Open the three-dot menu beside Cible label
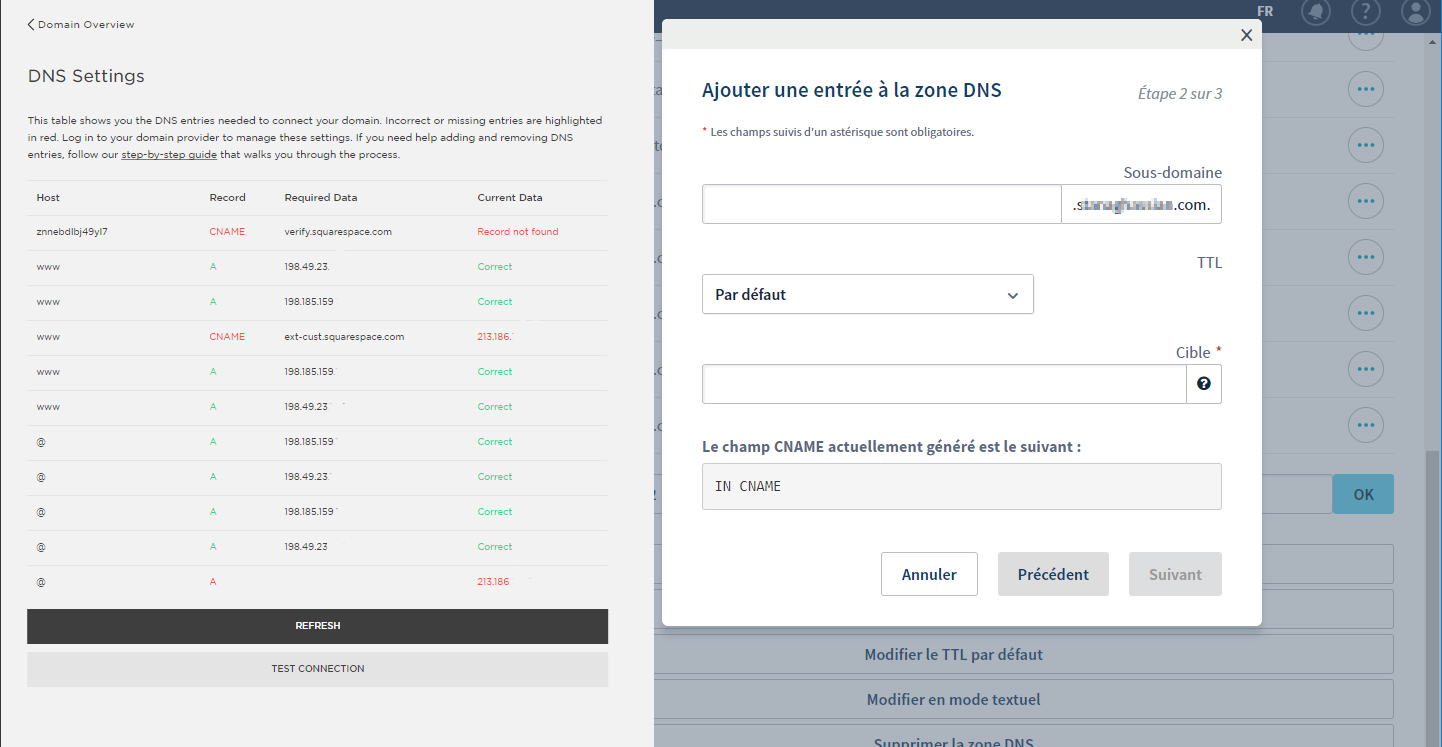Screen dimensions: 1442x747 (x=1365, y=369)
